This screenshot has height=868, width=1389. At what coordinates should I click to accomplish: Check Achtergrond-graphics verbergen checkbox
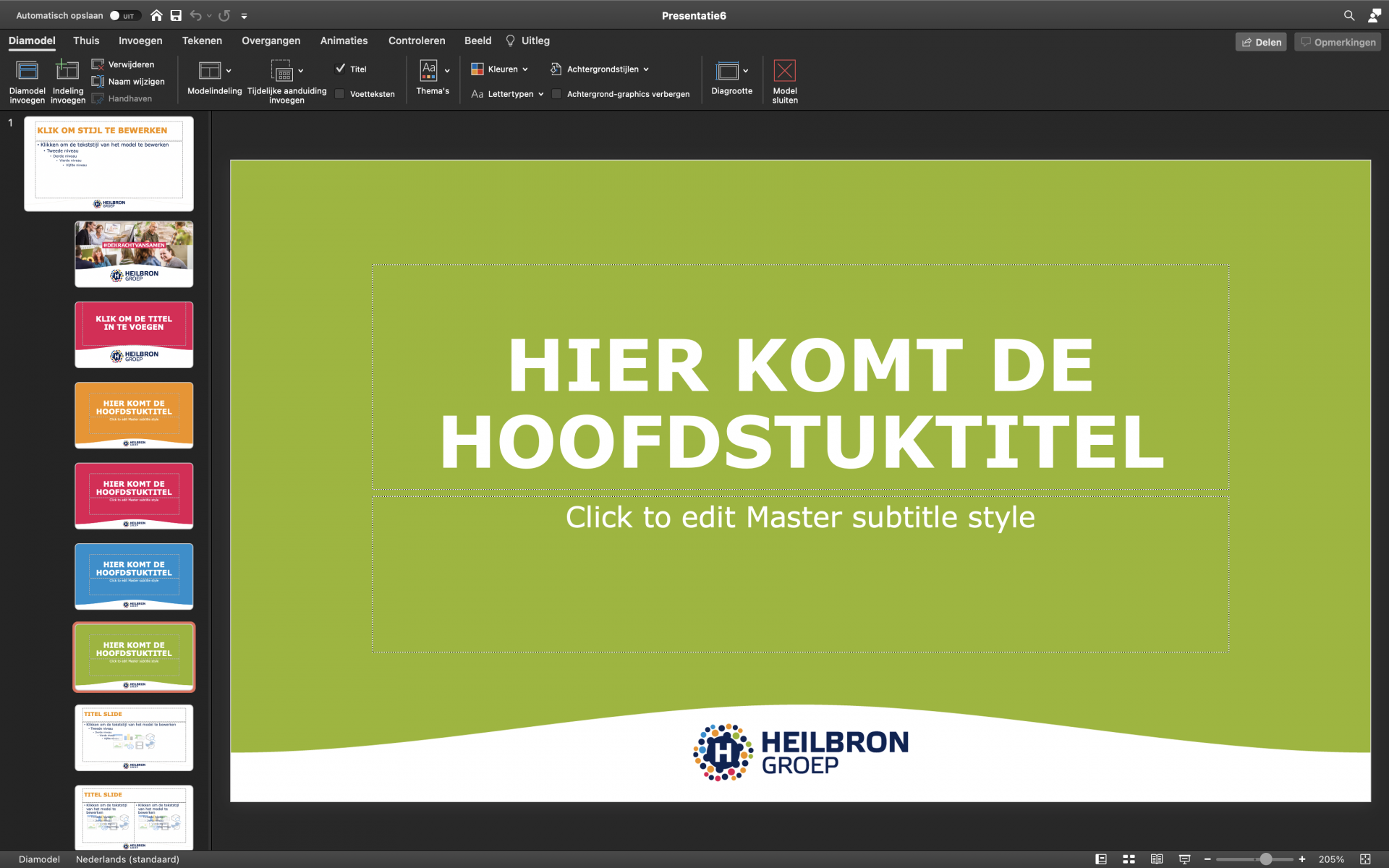(x=556, y=94)
